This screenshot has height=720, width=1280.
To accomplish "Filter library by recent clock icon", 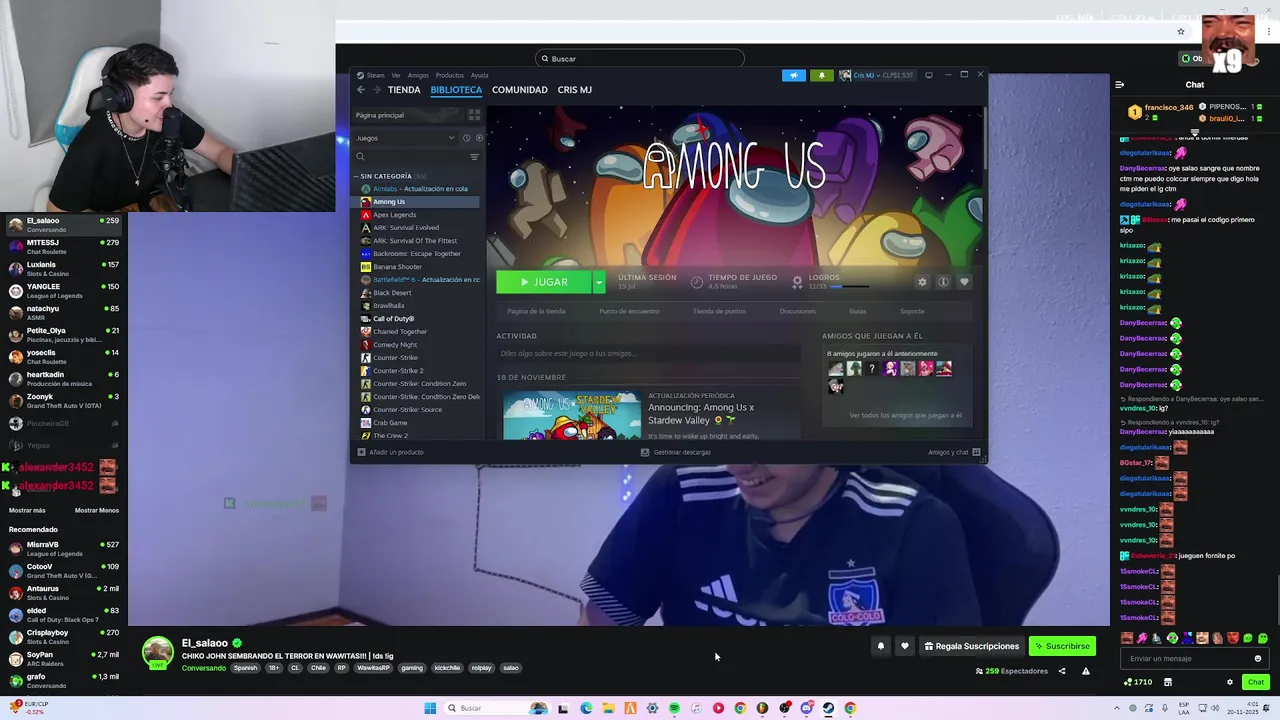I will click(466, 138).
